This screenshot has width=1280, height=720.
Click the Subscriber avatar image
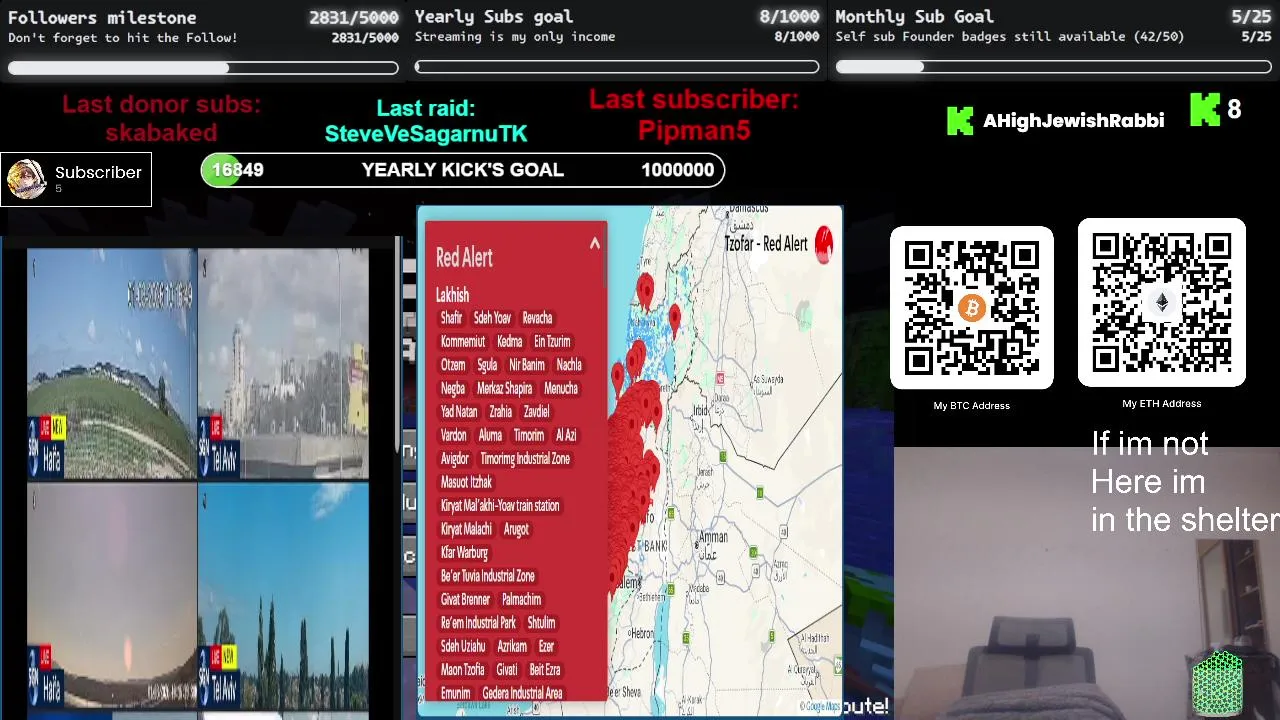point(26,179)
